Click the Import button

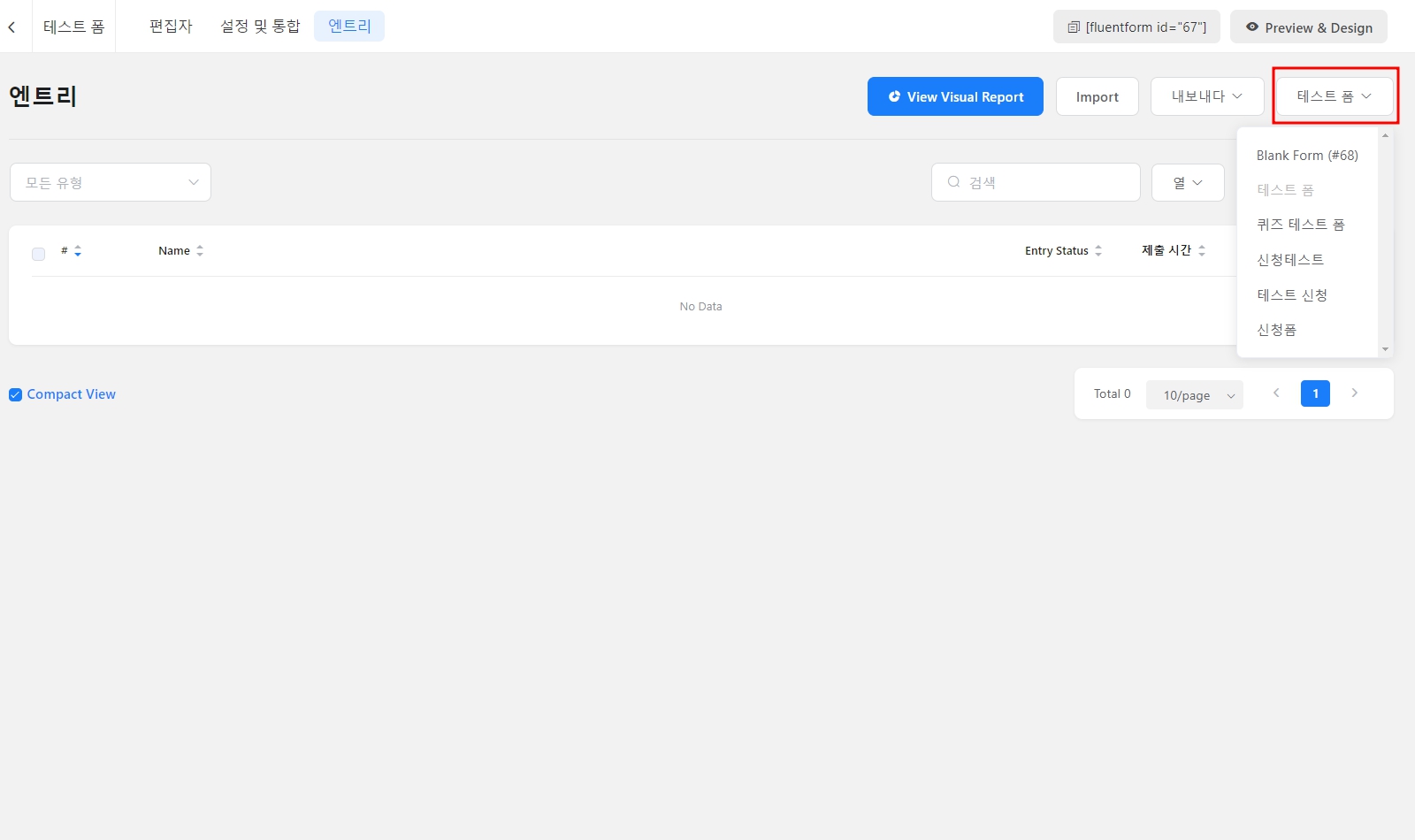pyautogui.click(x=1098, y=96)
